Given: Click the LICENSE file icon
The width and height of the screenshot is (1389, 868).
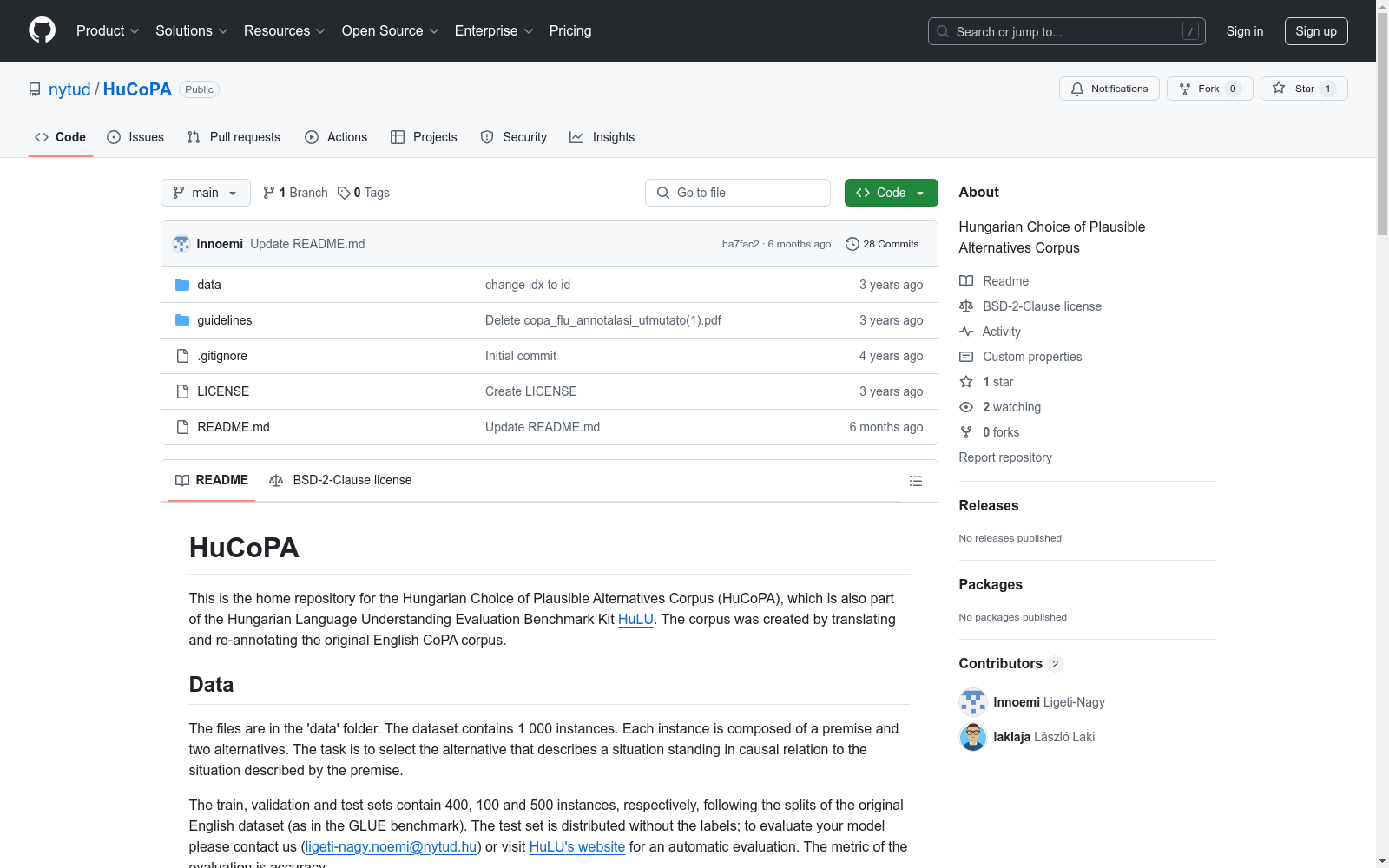Looking at the screenshot, I should [x=182, y=391].
